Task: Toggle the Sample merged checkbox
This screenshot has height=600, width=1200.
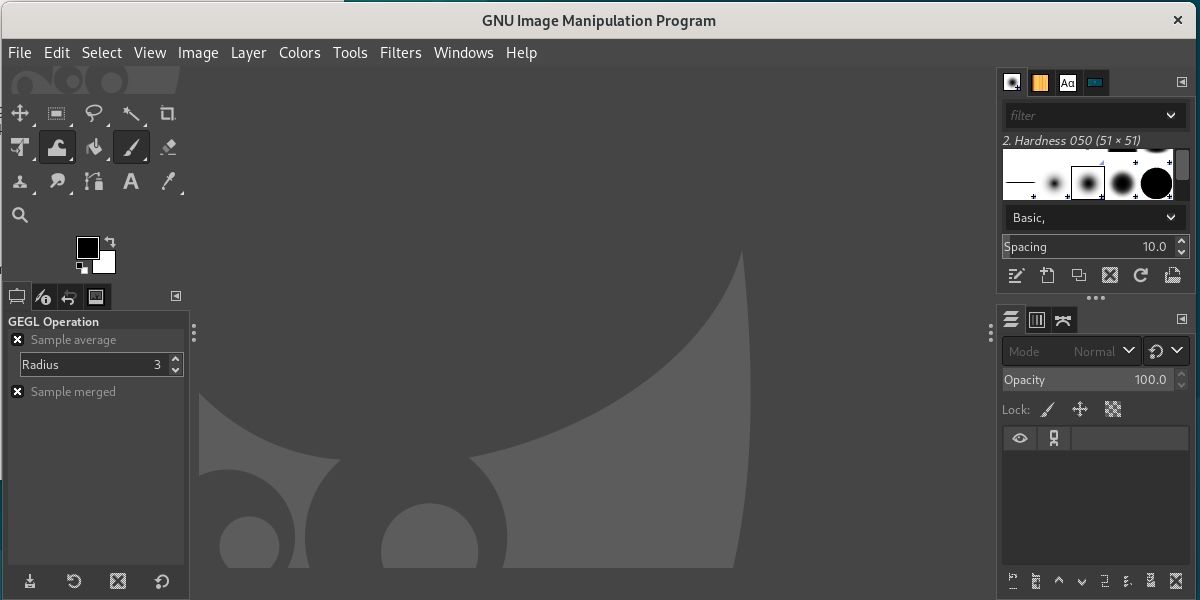Action: tap(17, 391)
